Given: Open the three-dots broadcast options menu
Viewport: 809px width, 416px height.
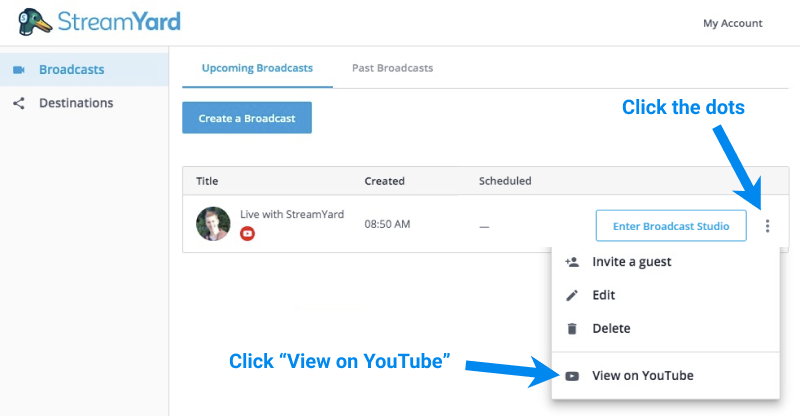Looking at the screenshot, I should pyautogui.click(x=767, y=226).
